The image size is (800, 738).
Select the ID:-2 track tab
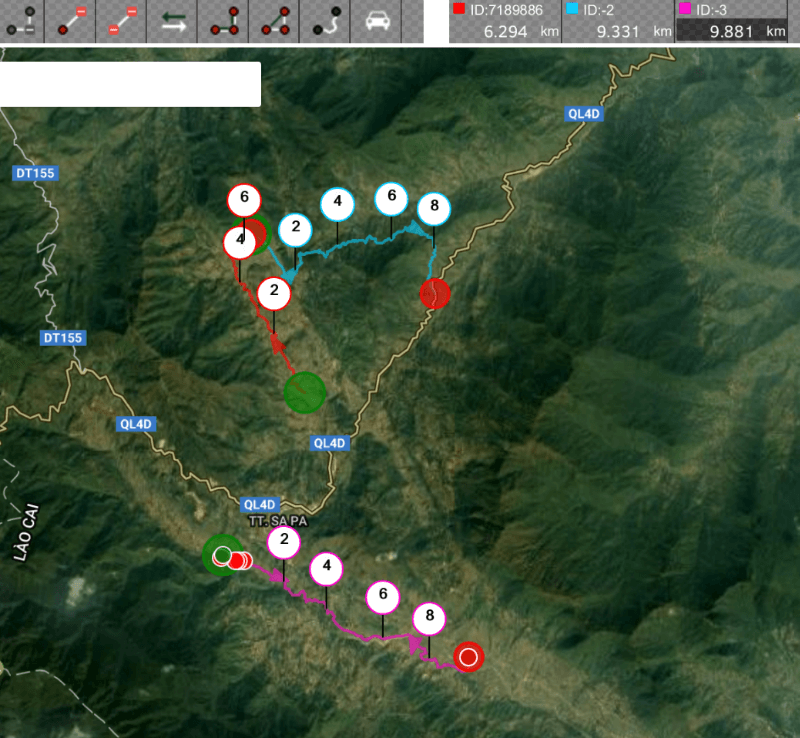point(617,21)
